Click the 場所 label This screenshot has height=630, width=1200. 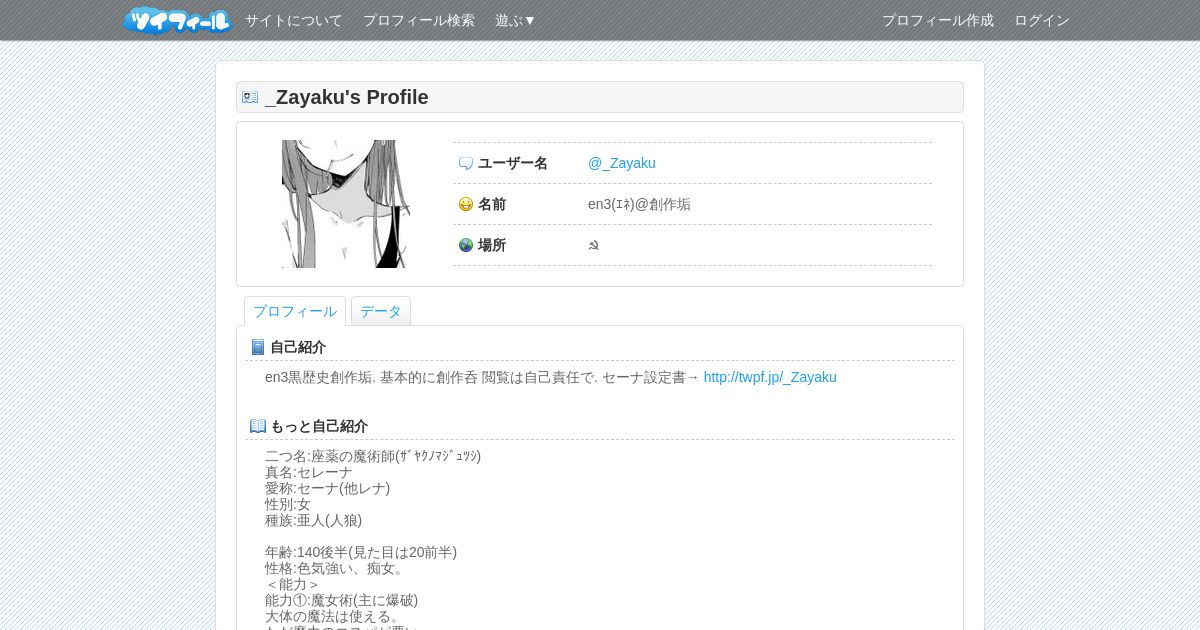(x=492, y=245)
